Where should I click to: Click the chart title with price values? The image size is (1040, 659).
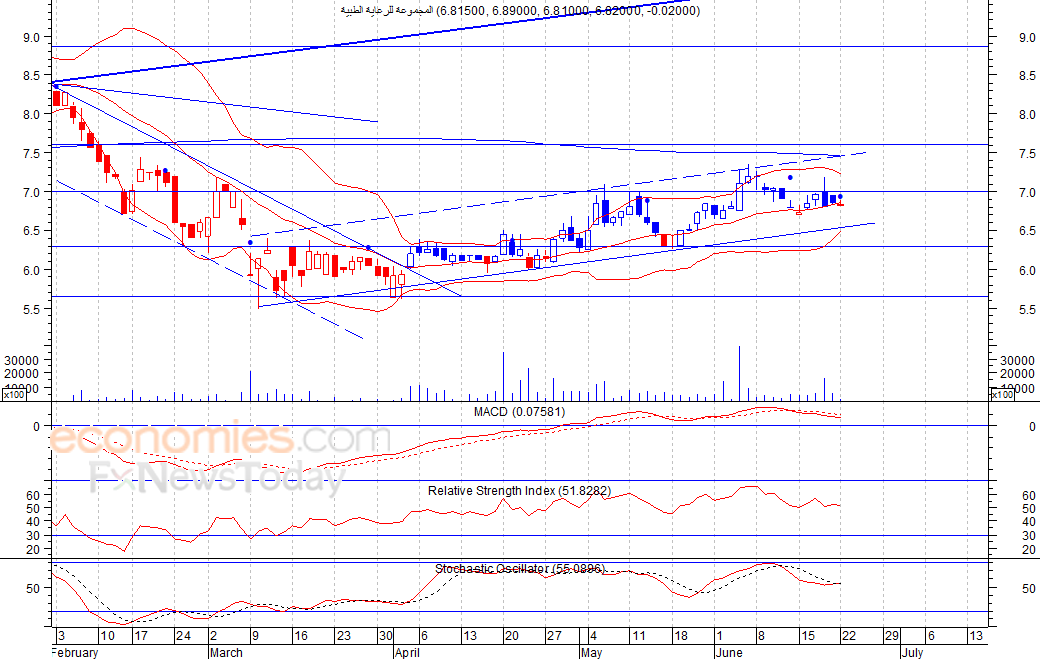[520, 10]
